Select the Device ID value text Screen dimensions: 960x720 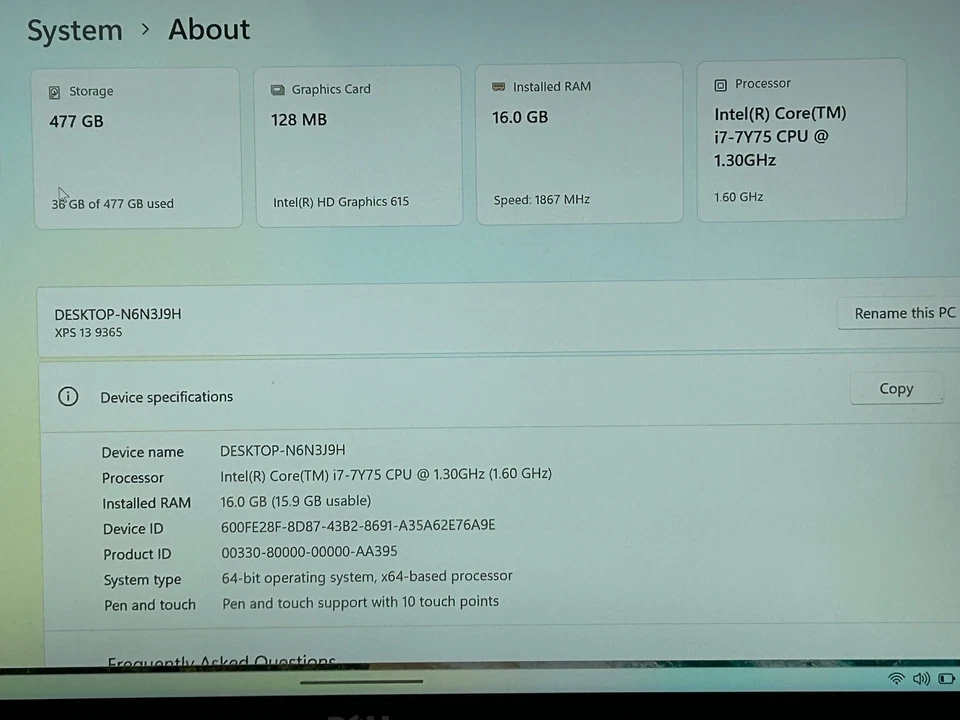[357, 526]
